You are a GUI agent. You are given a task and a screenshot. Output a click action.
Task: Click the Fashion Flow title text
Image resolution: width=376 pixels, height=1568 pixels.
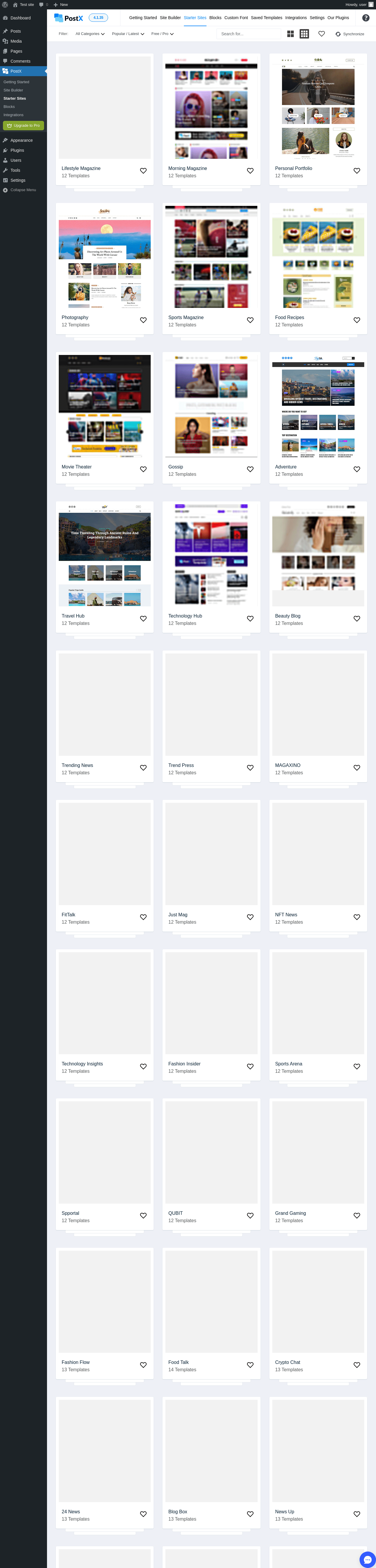pyautogui.click(x=75, y=1362)
